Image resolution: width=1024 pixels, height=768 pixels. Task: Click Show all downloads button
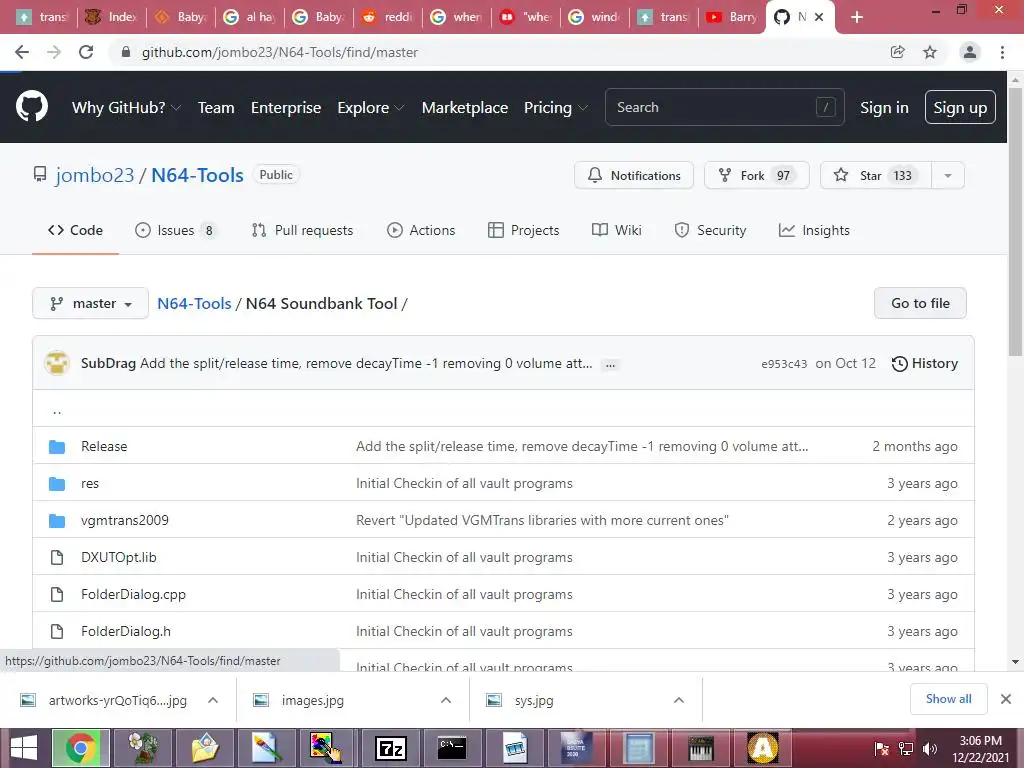click(x=948, y=699)
